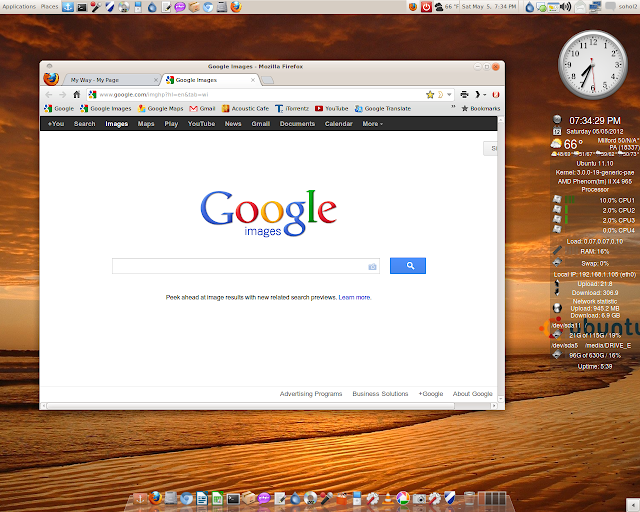The height and width of the screenshot is (512, 640).
Task: Open the Places menu
Action: pyautogui.click(x=49, y=7)
